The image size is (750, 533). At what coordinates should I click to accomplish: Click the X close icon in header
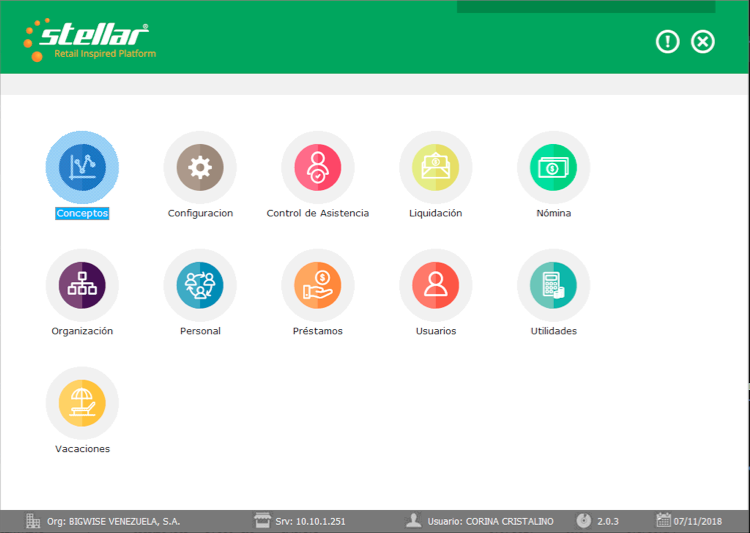(703, 42)
